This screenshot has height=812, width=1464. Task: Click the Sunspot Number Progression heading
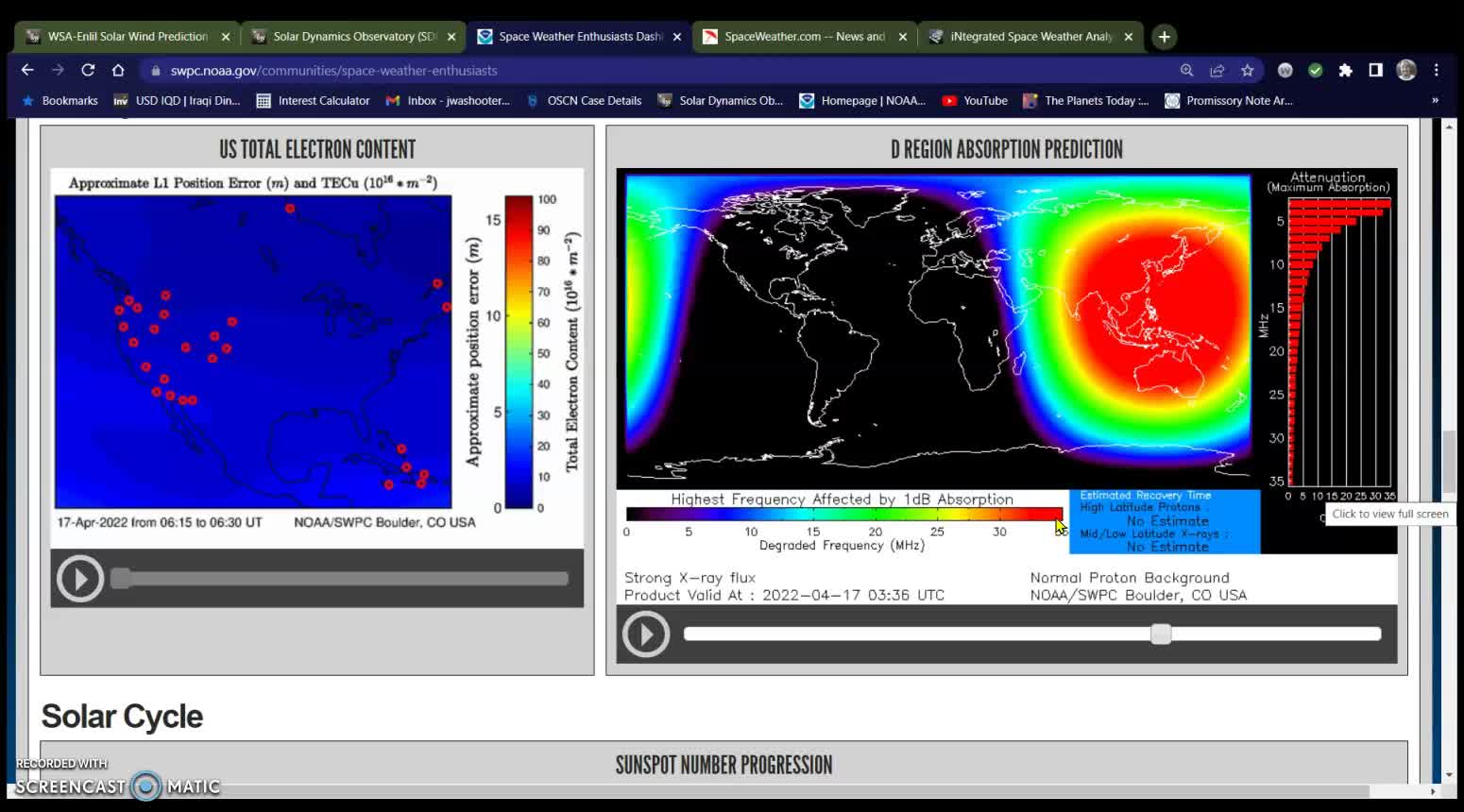coord(723,765)
